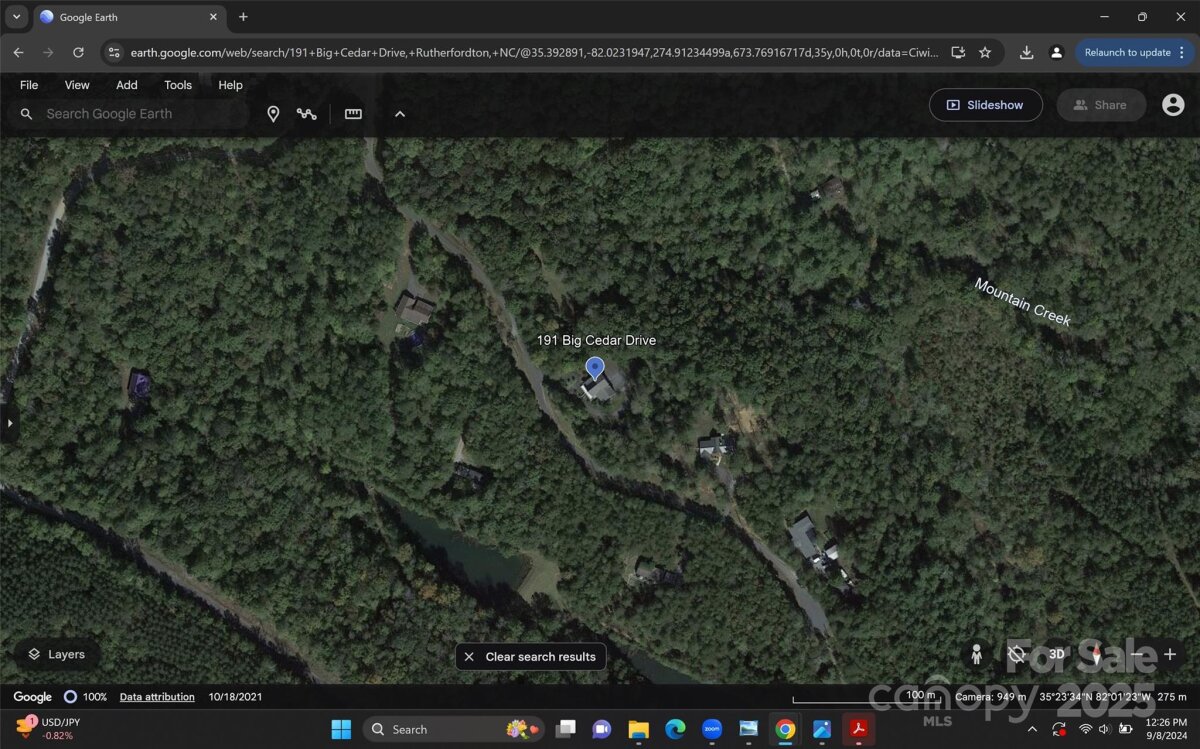Open Chrome downloads

coord(1027,52)
